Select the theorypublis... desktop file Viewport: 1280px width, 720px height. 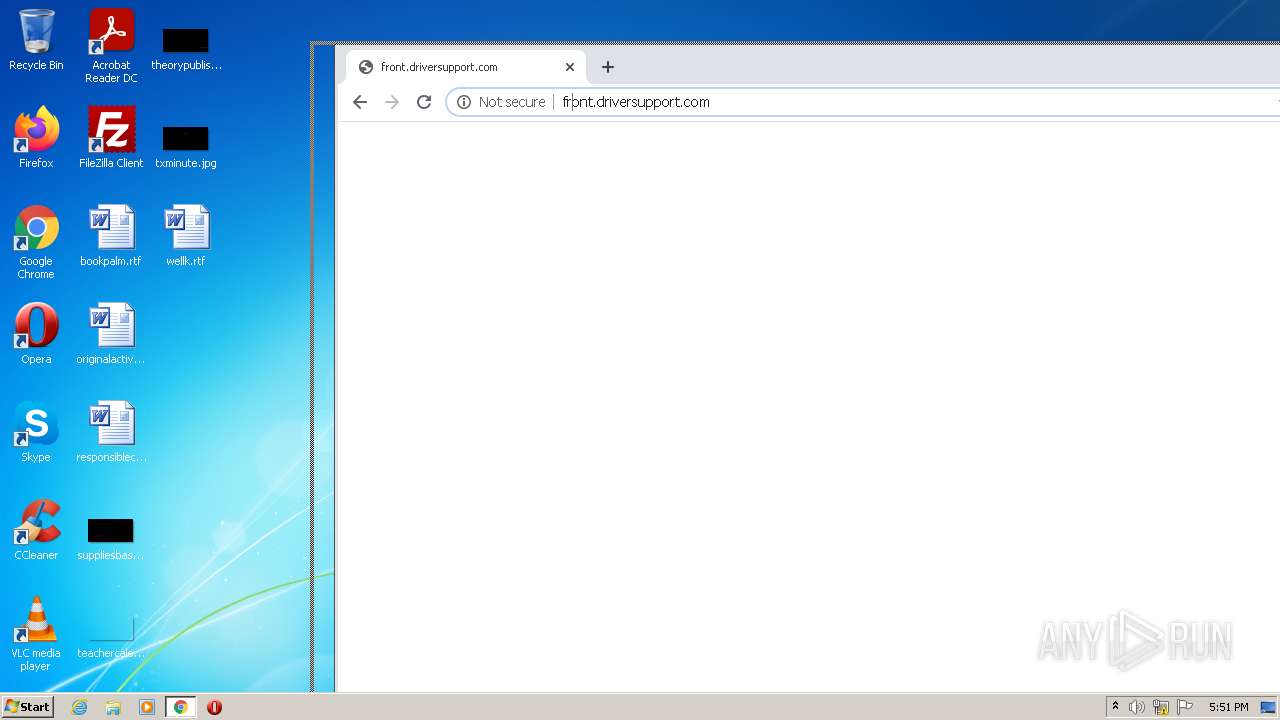click(186, 48)
